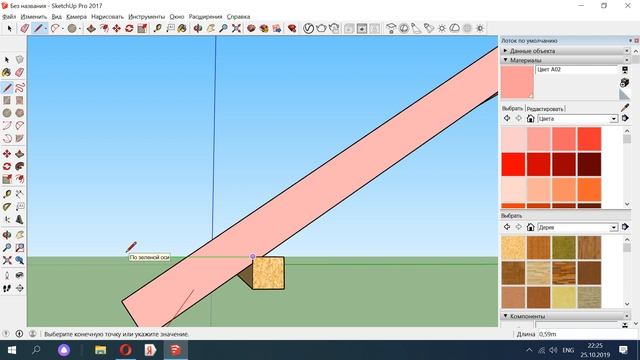Select the Eraser tool in top toolbar
Screen dimensions: 640x360
click(x=24, y=28)
